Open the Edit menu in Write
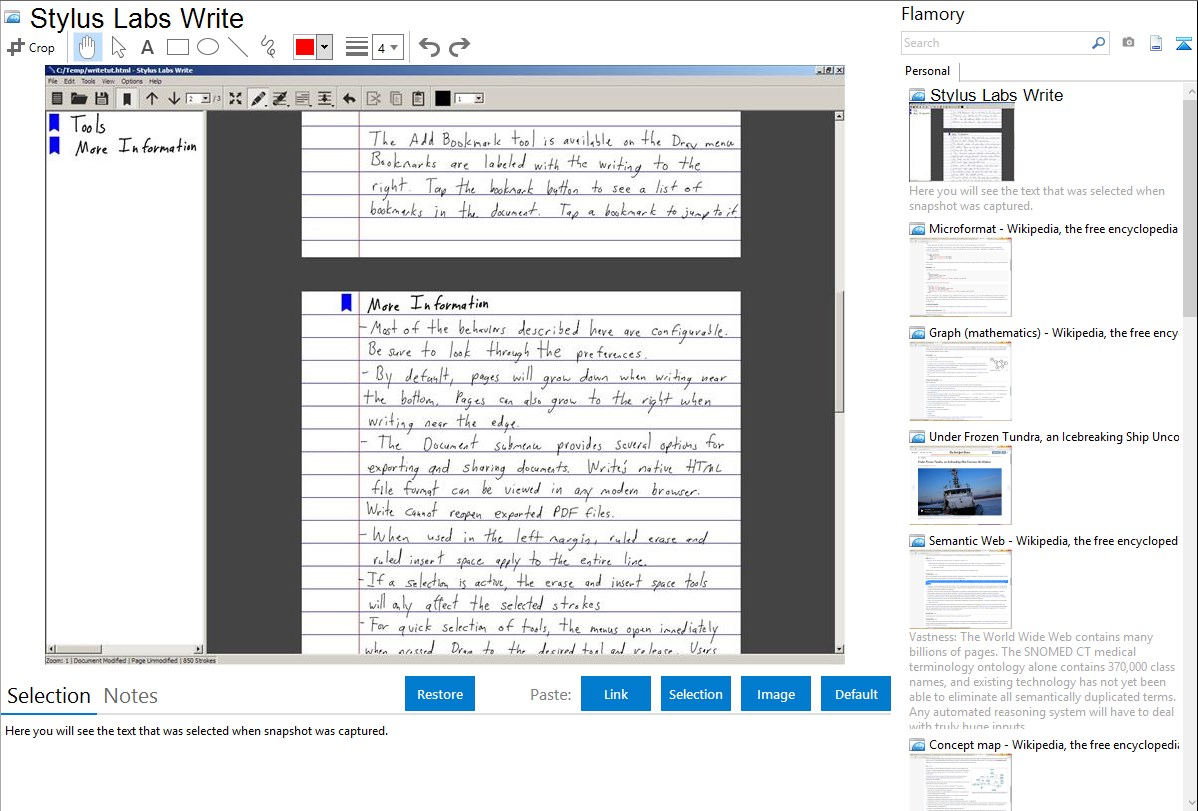This screenshot has height=811, width=1198. (69, 81)
